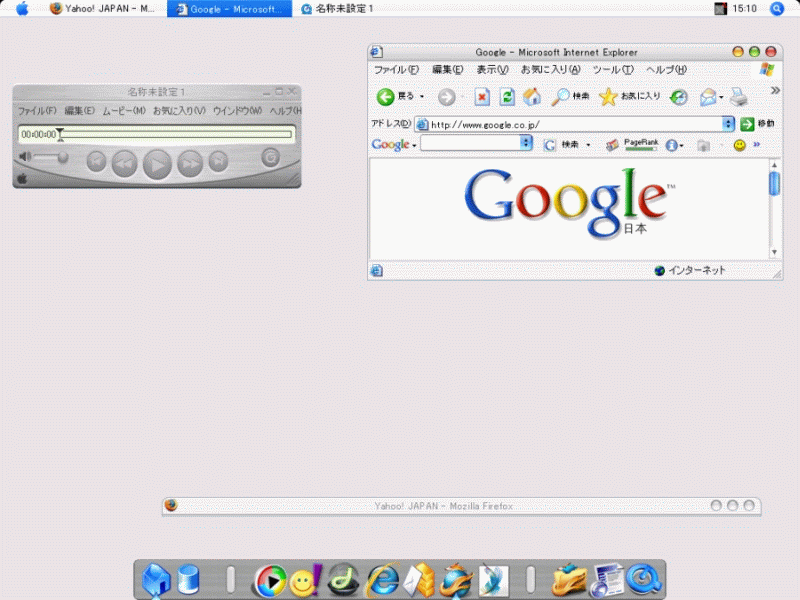Click the Mail envelope icon in Internet Explorer
800x600 pixels.
[708, 96]
